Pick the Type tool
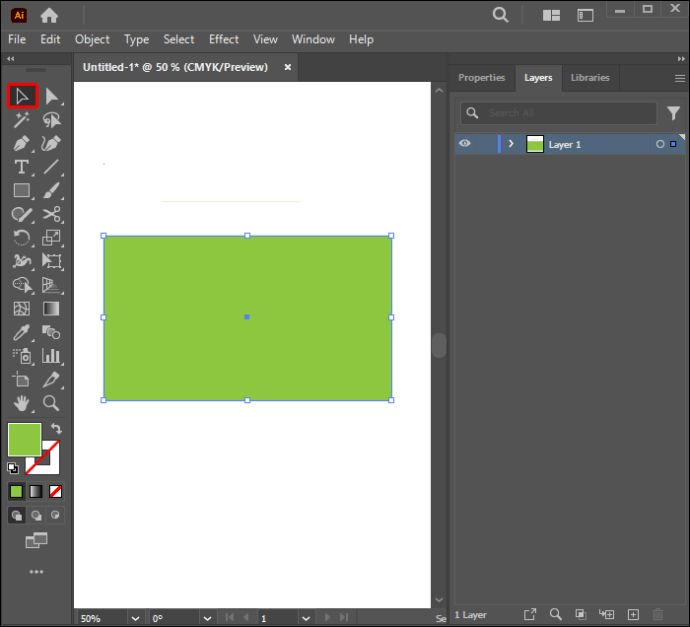 click(21, 167)
